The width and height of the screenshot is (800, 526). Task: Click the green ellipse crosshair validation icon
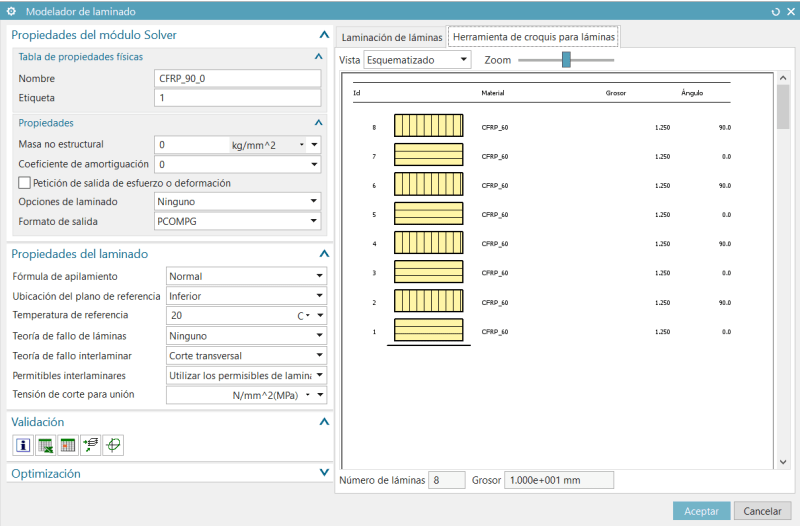point(113,445)
